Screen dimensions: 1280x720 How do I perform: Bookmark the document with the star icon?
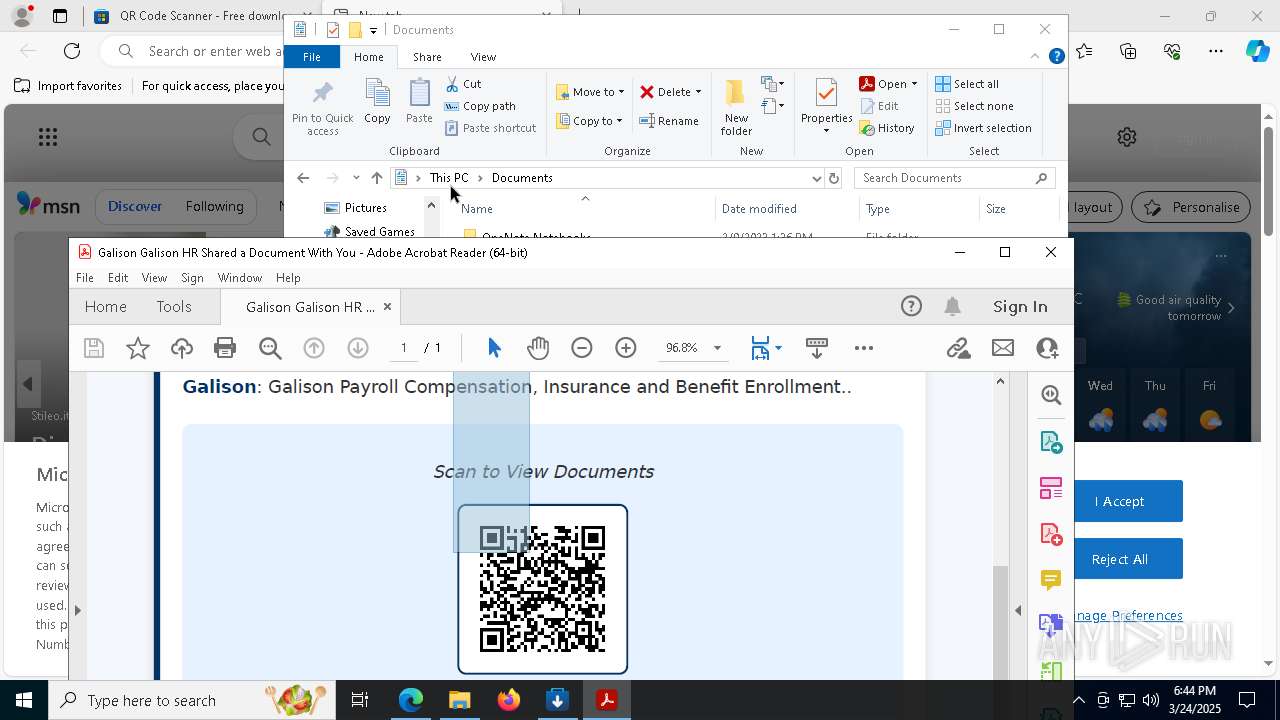138,348
